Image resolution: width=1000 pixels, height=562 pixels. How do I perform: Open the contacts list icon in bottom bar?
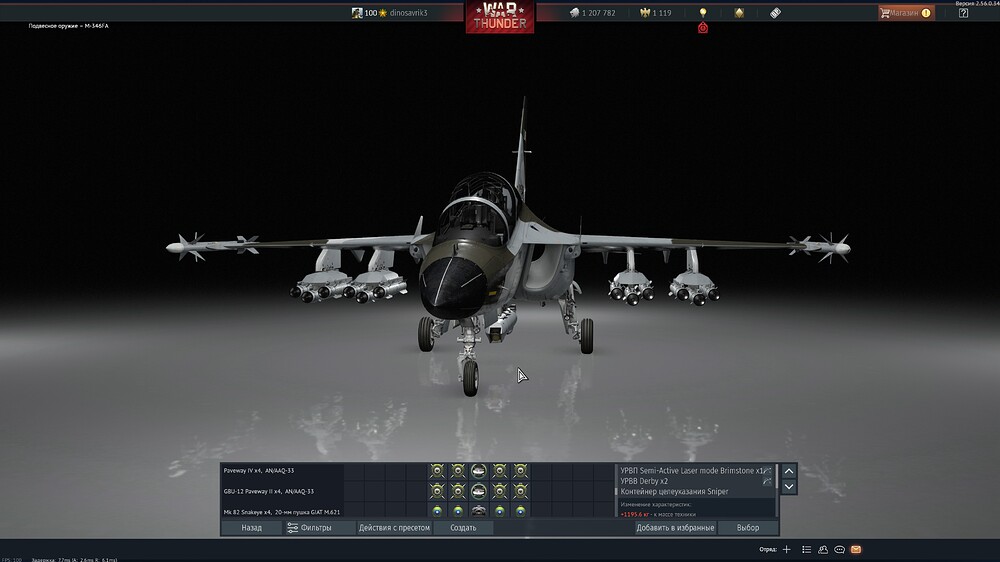(806, 549)
